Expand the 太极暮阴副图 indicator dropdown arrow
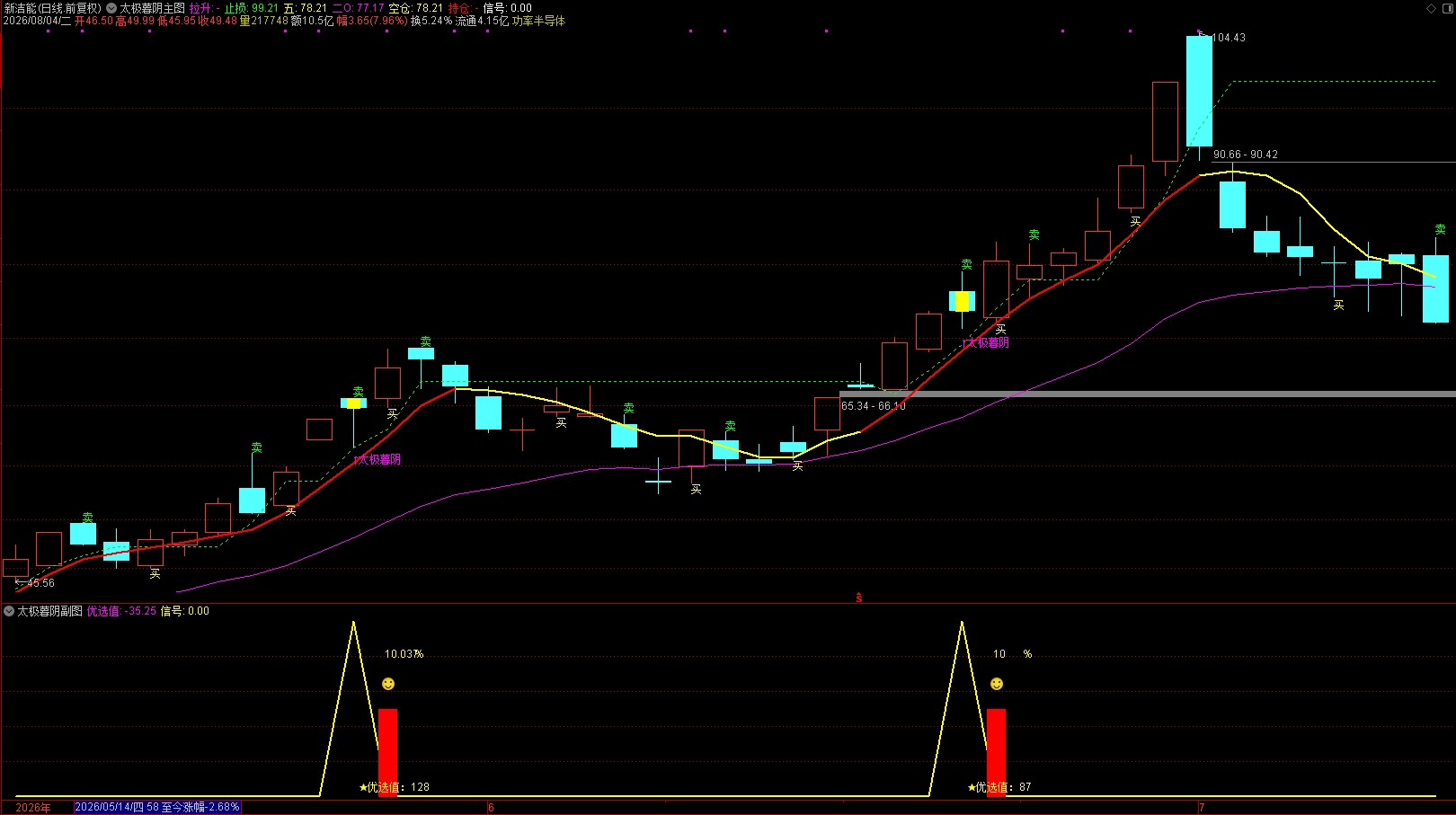The width and height of the screenshot is (1456, 815). coord(9,611)
